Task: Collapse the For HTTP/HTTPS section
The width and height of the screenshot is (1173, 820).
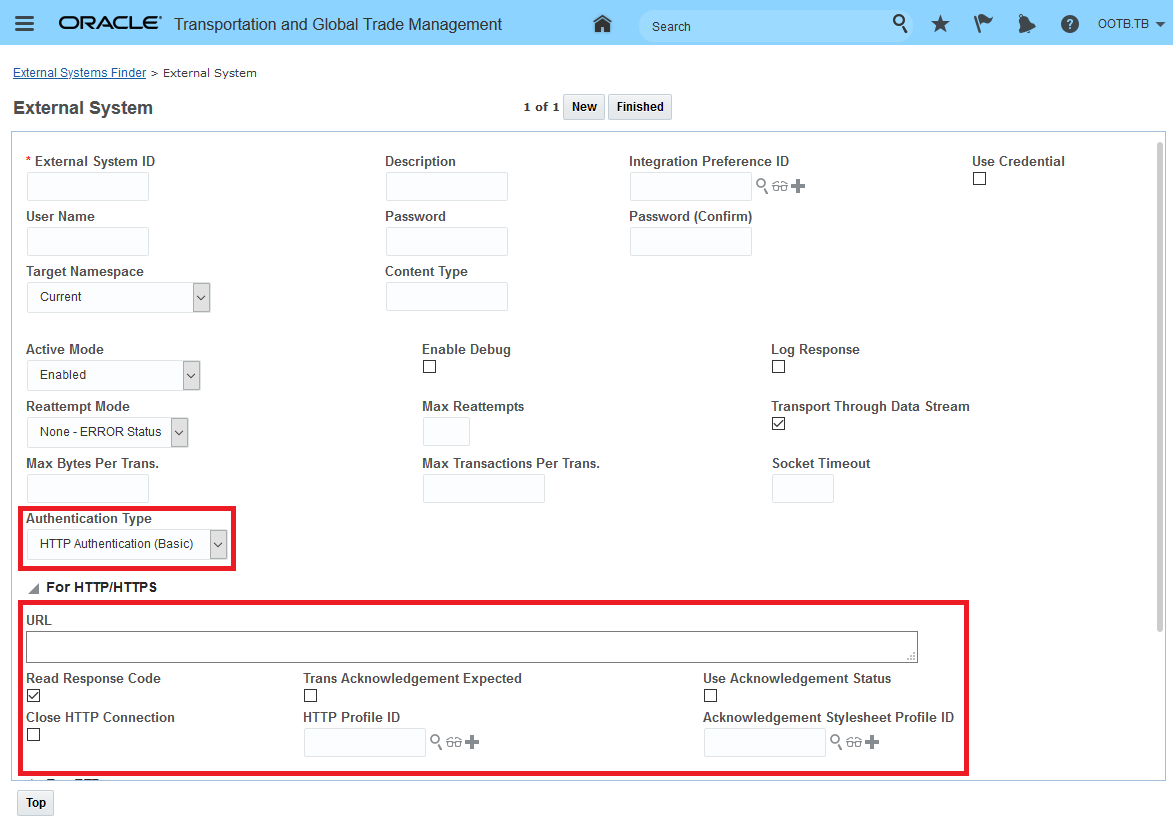Action: coord(34,588)
